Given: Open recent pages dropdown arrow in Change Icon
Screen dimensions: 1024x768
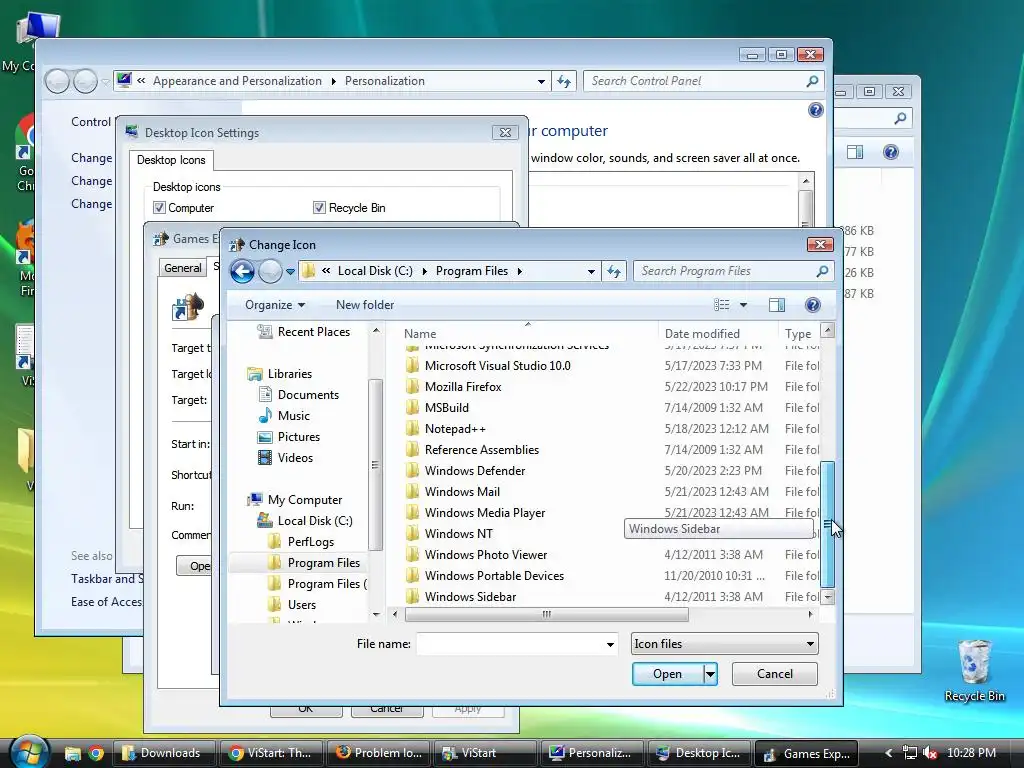Looking at the screenshot, I should click(290, 272).
